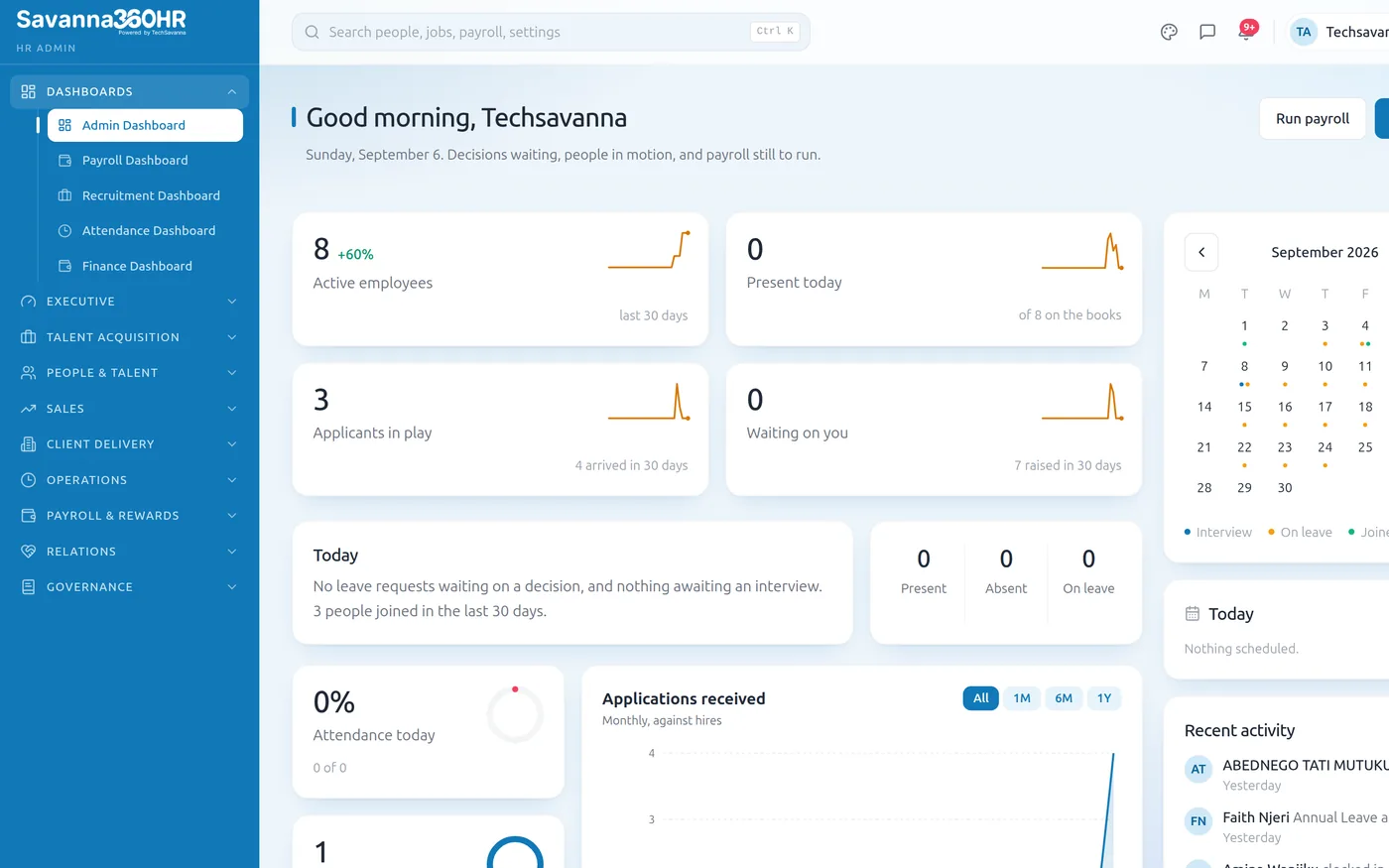Expand the People & Talent chevron
Screen dimensions: 1389x868
pyautogui.click(x=231, y=373)
